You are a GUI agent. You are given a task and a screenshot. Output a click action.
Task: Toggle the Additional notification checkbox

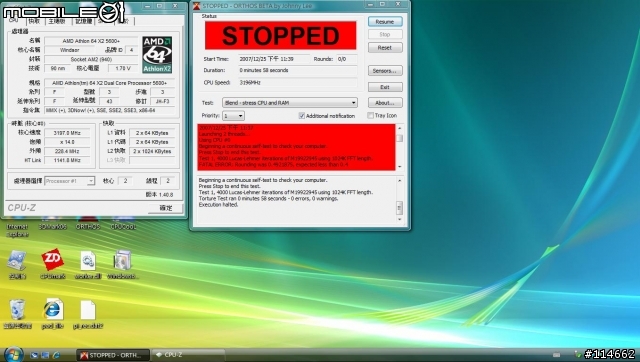(302, 116)
